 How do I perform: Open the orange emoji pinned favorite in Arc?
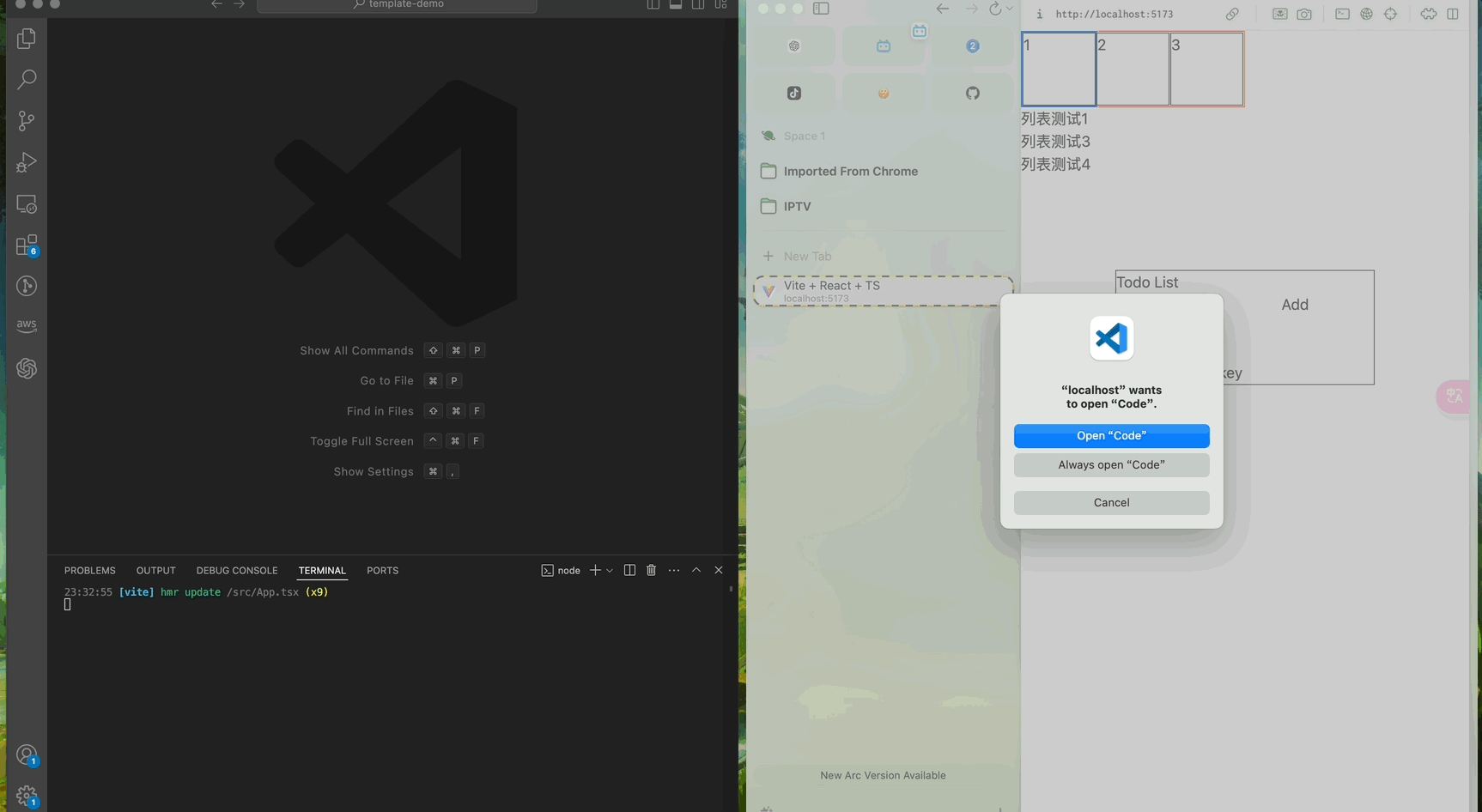884,93
